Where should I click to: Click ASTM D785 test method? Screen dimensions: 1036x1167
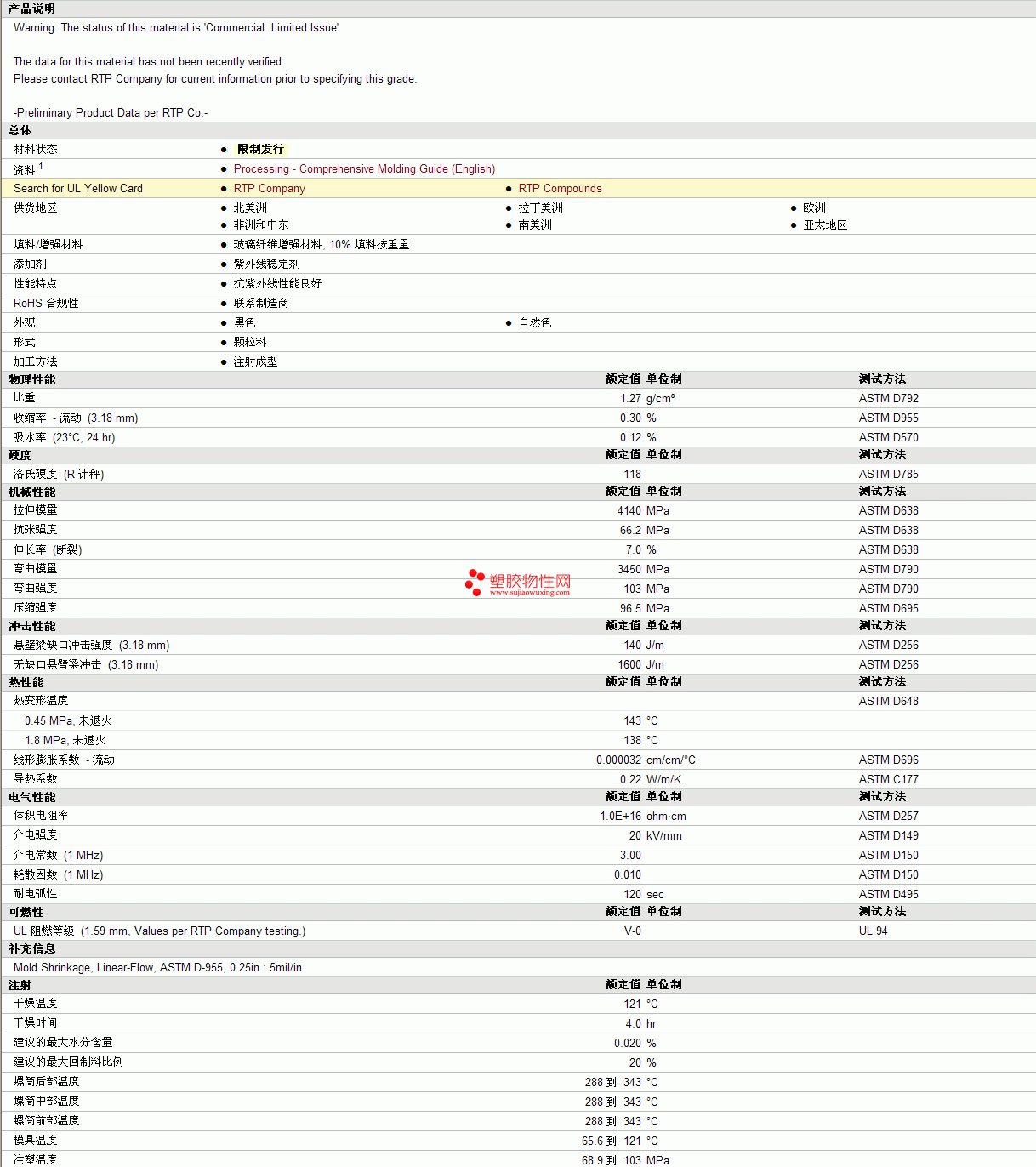(888, 474)
